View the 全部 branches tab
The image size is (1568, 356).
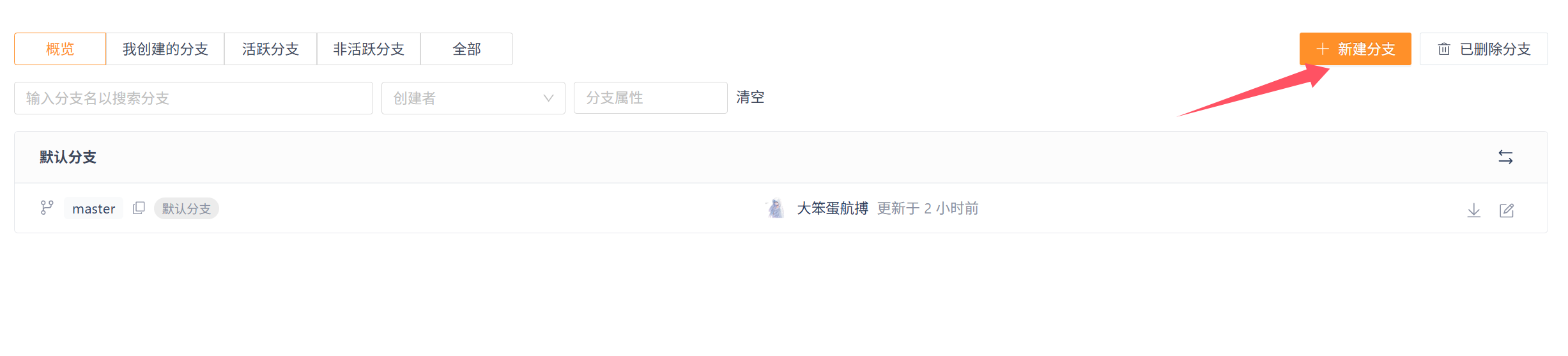click(x=466, y=49)
